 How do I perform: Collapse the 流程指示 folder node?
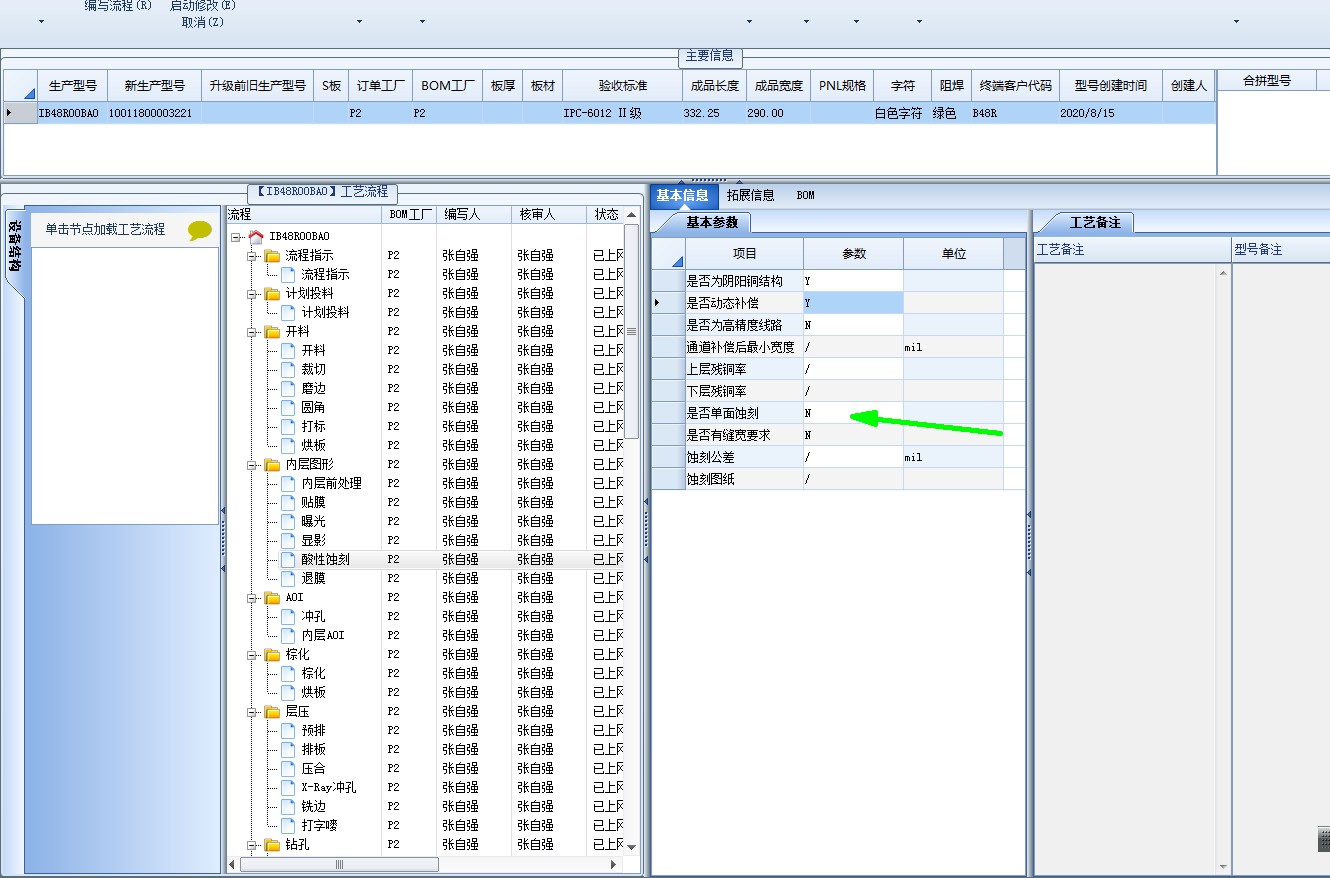coord(253,255)
